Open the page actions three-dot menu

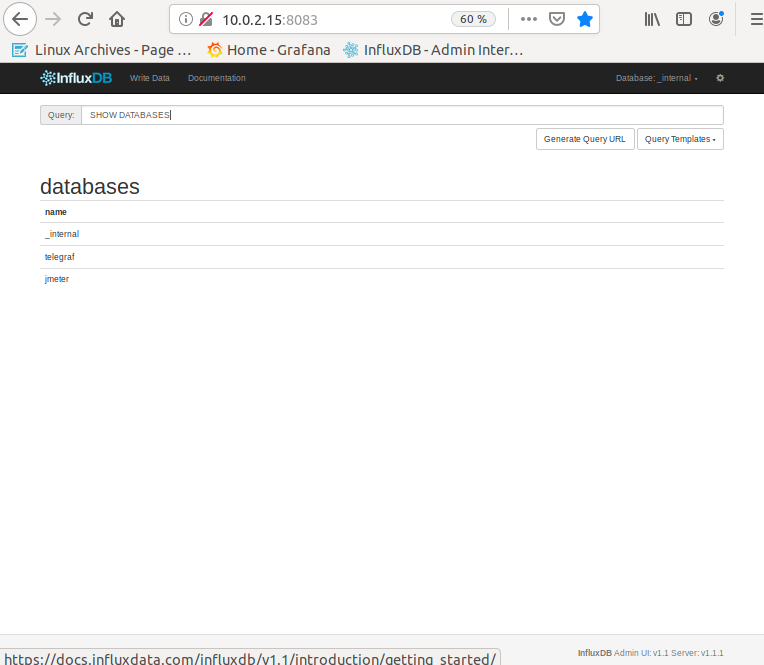pos(529,19)
